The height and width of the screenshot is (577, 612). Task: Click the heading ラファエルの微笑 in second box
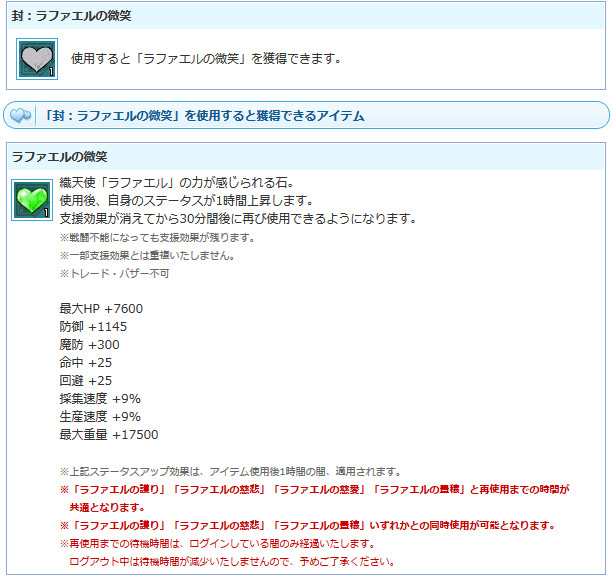pos(59,157)
